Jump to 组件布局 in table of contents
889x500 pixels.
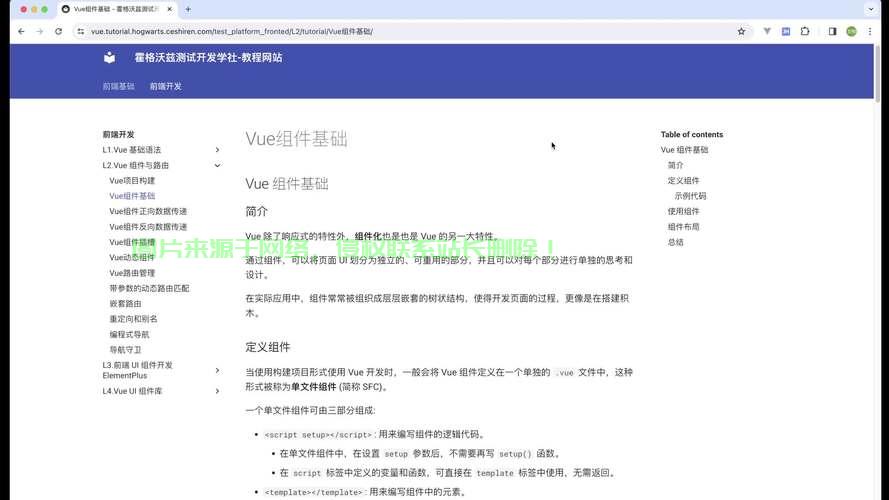pos(683,227)
